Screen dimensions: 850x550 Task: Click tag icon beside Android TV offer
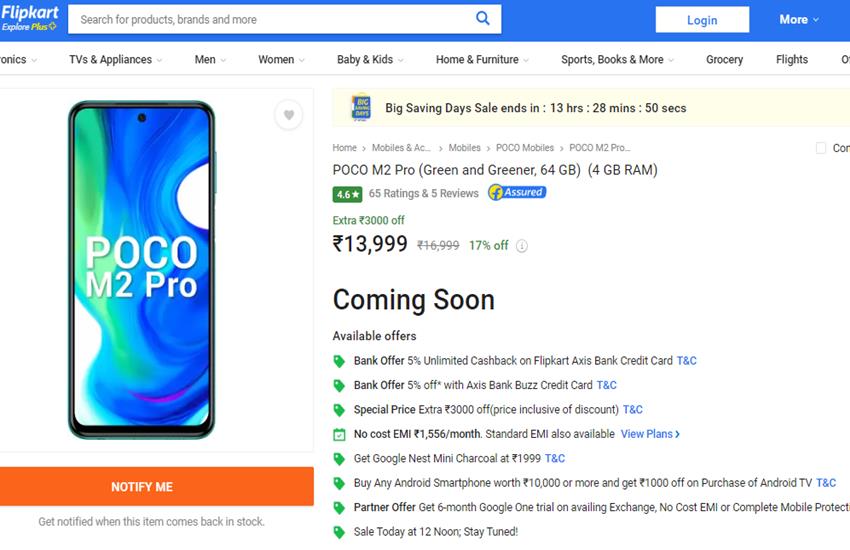[339, 483]
